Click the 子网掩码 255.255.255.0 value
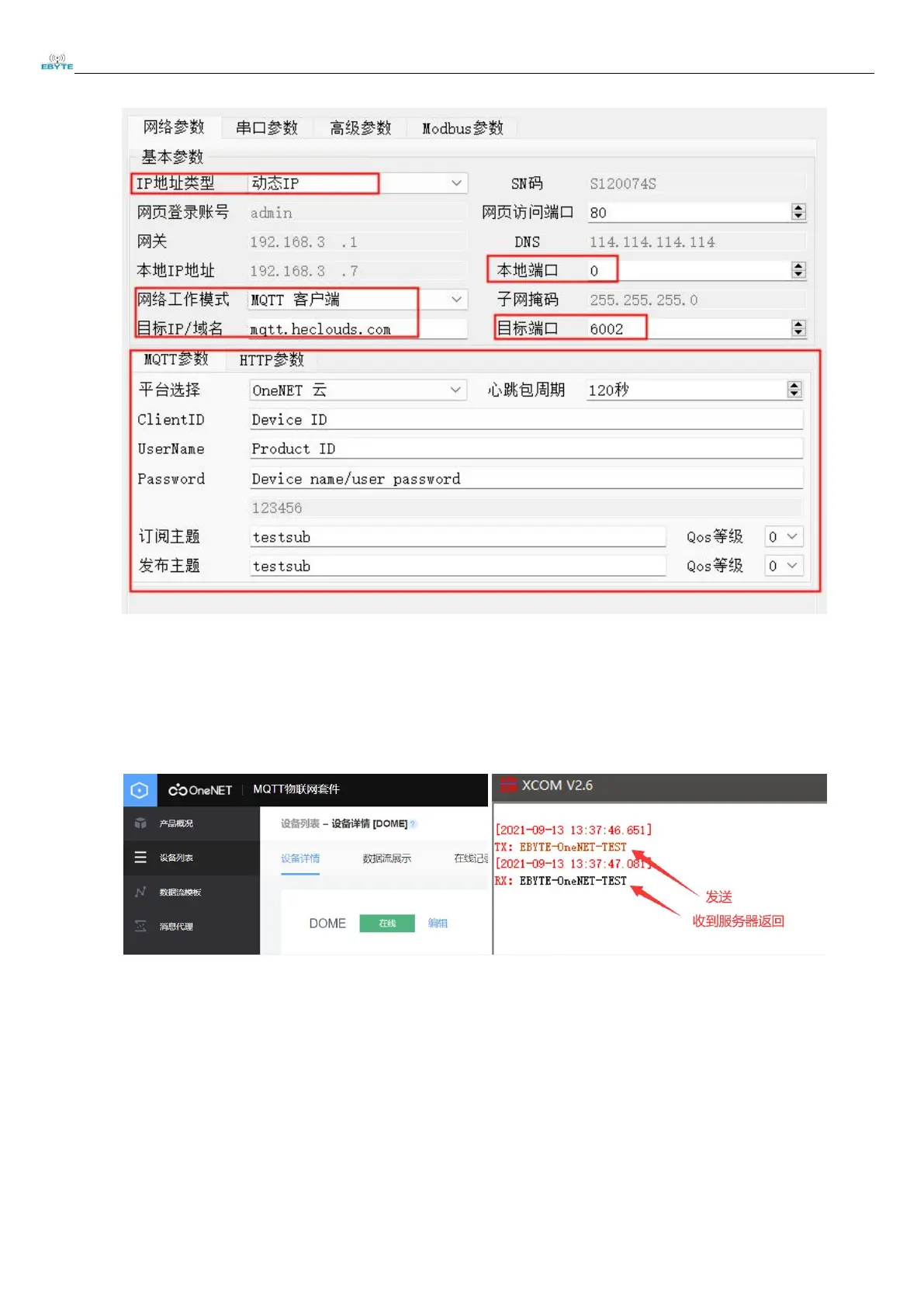924x1307 pixels. coord(644,300)
